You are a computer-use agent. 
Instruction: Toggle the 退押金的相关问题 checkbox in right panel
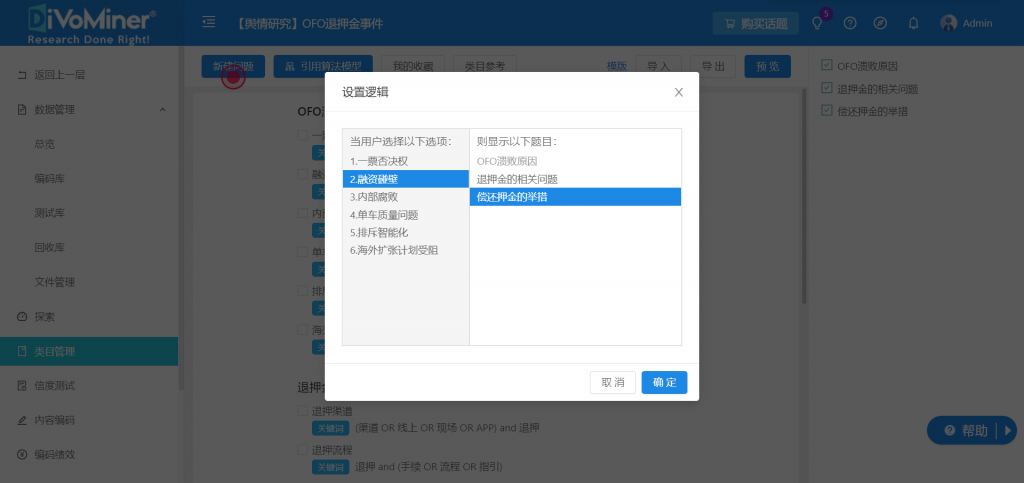827,88
